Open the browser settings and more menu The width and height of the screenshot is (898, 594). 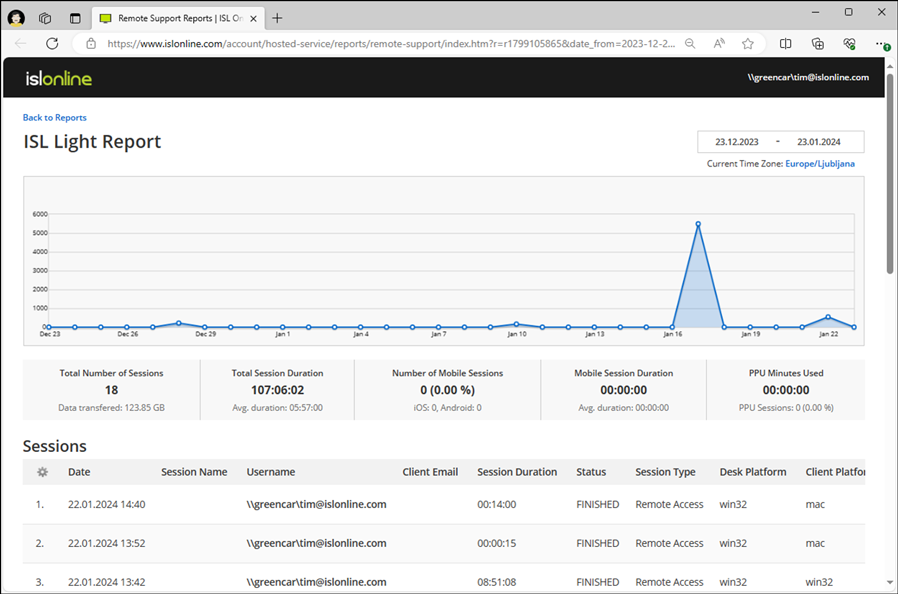coord(881,44)
